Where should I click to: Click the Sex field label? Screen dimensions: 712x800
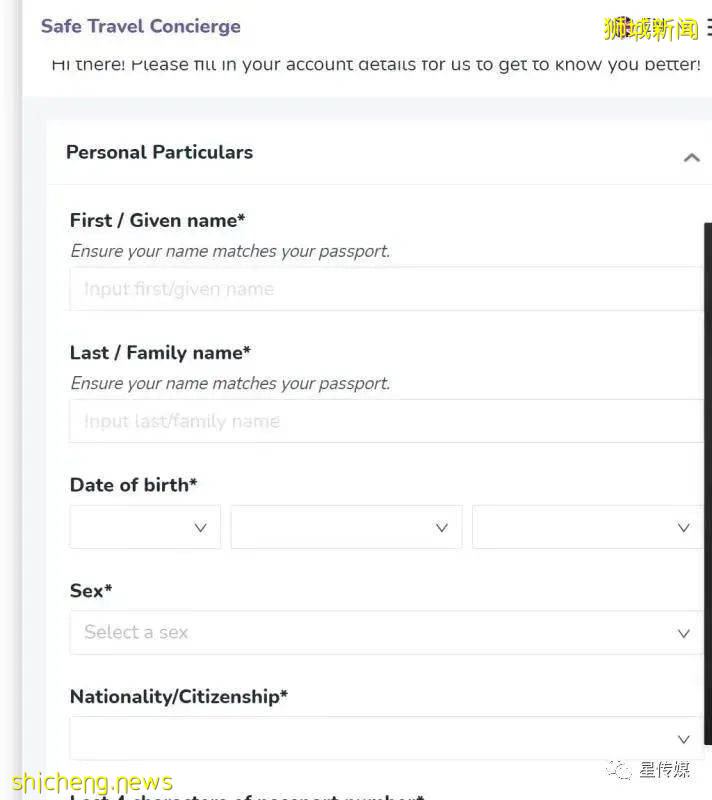(91, 591)
